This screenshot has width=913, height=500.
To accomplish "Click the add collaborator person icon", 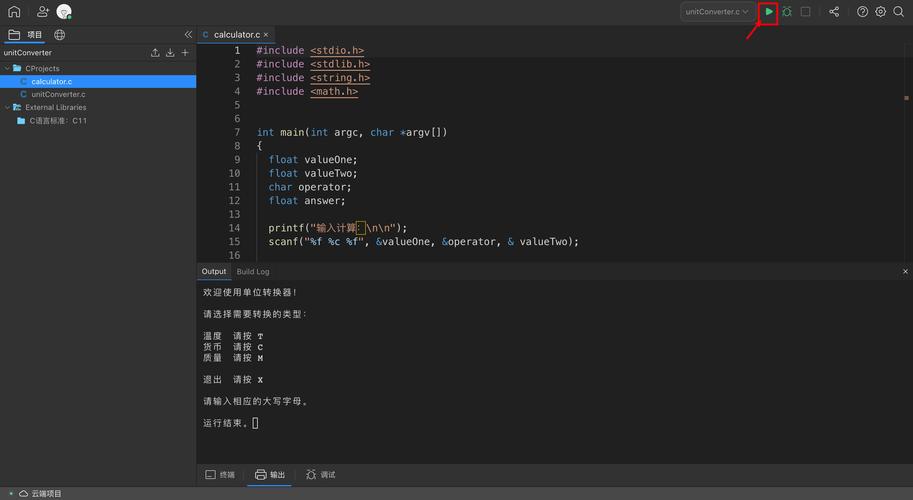I will point(42,12).
